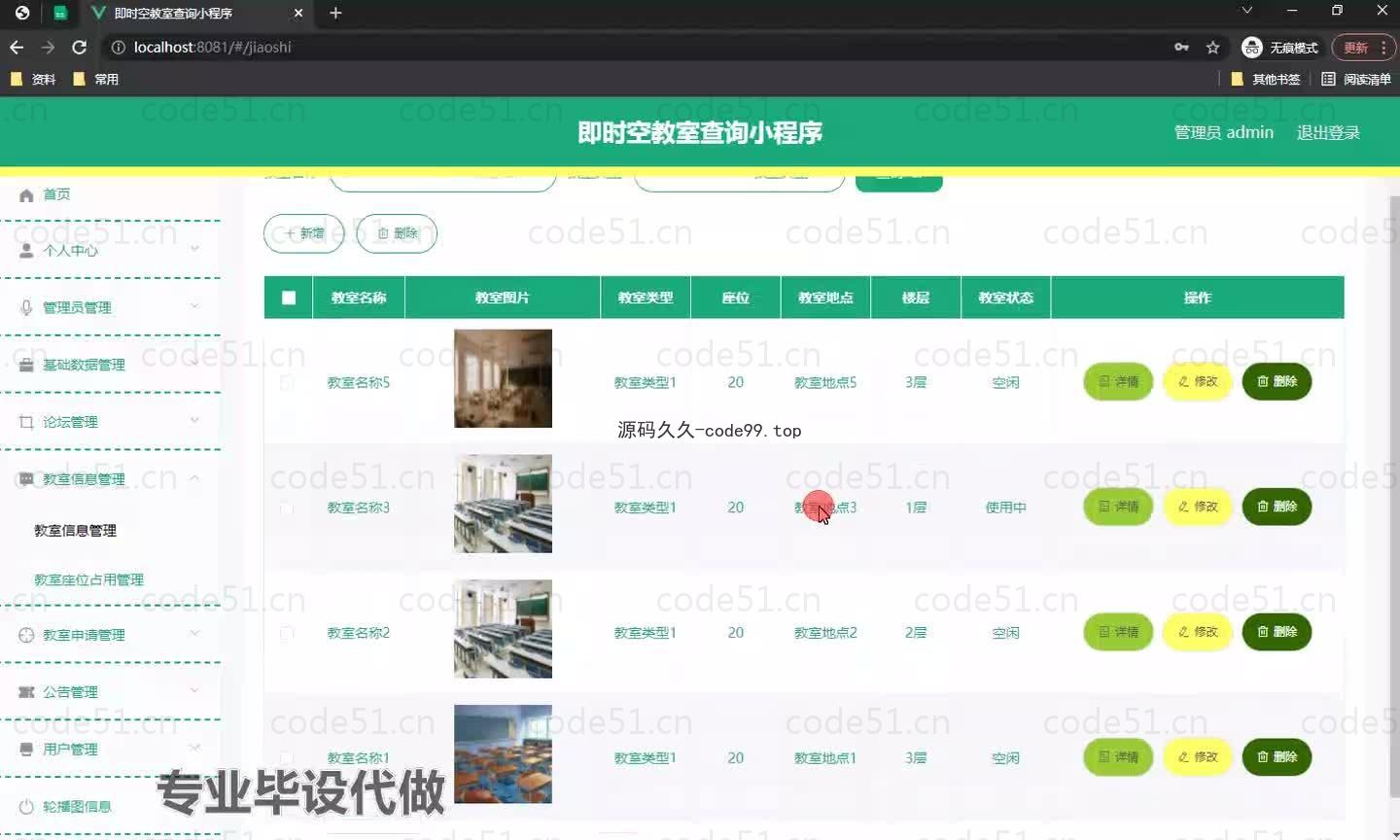
Task: Open the browser tab search chevron
Action: coord(1246,10)
